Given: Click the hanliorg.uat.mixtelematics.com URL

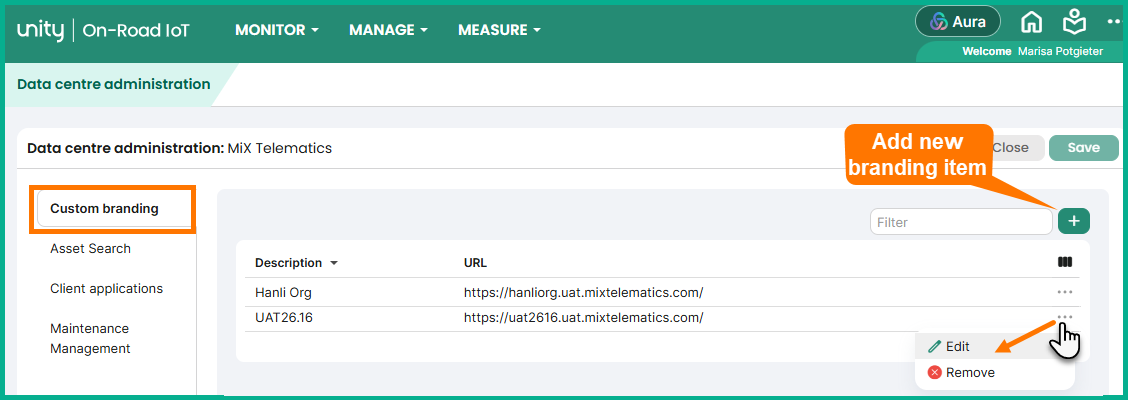Looking at the screenshot, I should (x=583, y=293).
